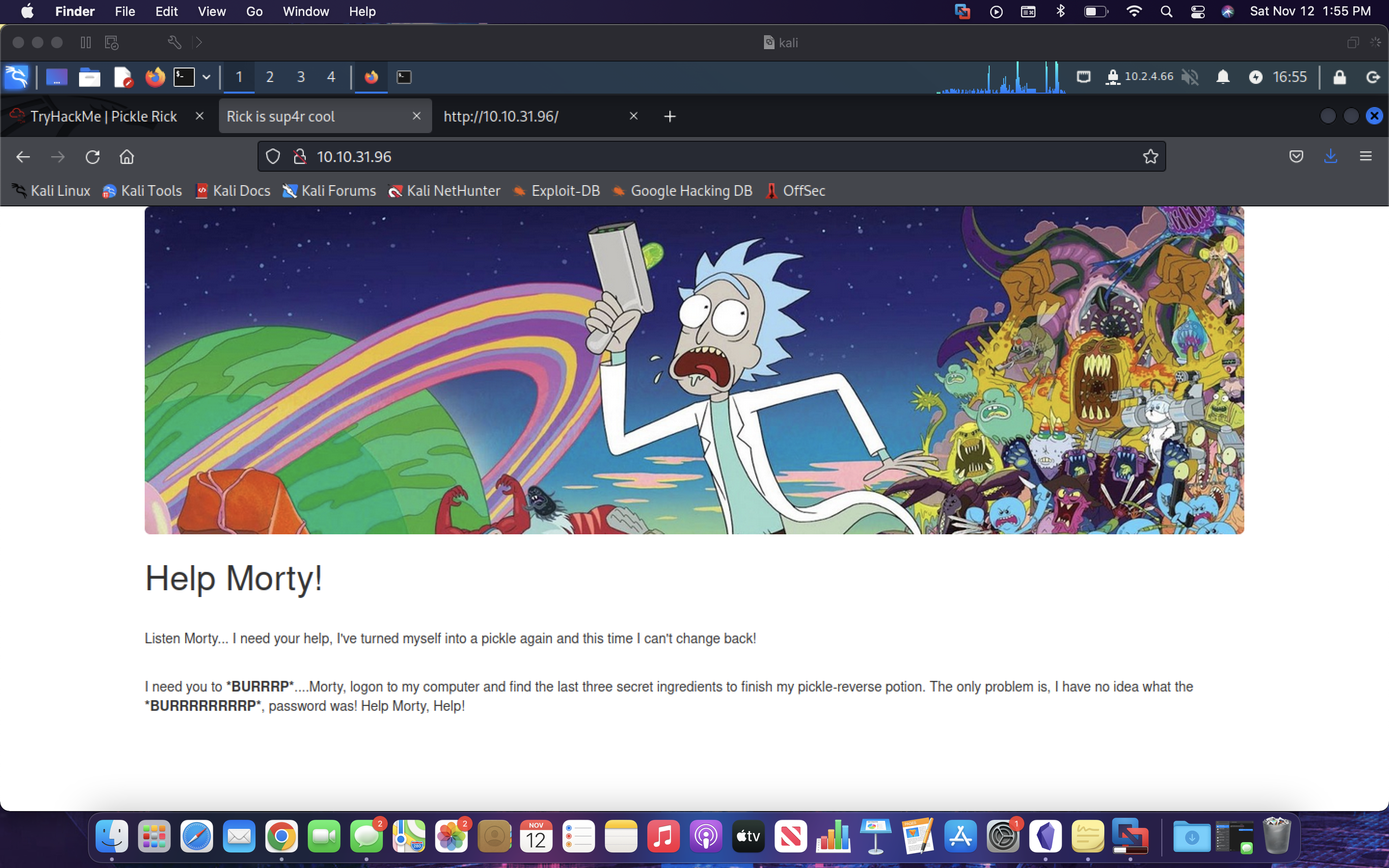Open the Firefox application hamburger menu
Screen dimensions: 1389x868
(1365, 156)
